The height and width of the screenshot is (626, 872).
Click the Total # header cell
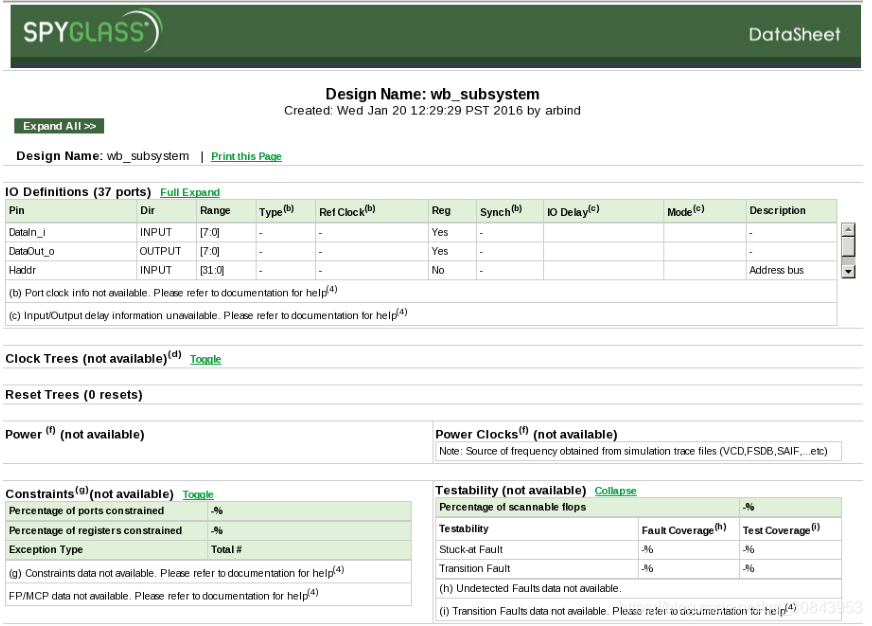pyautogui.click(x=310, y=550)
